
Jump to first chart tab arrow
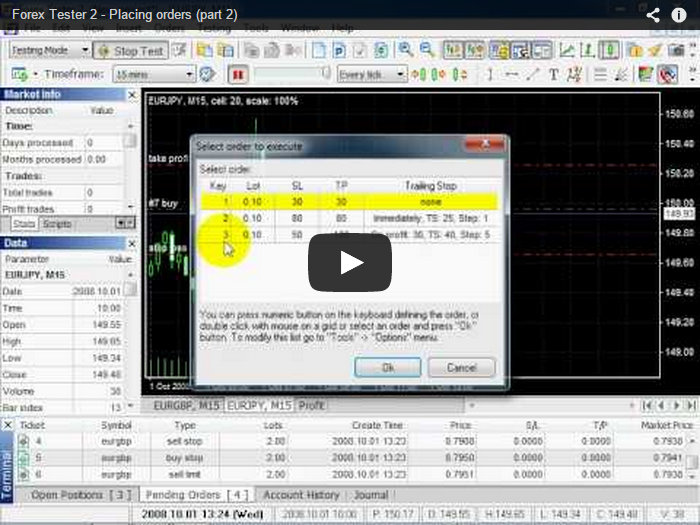click(646, 405)
